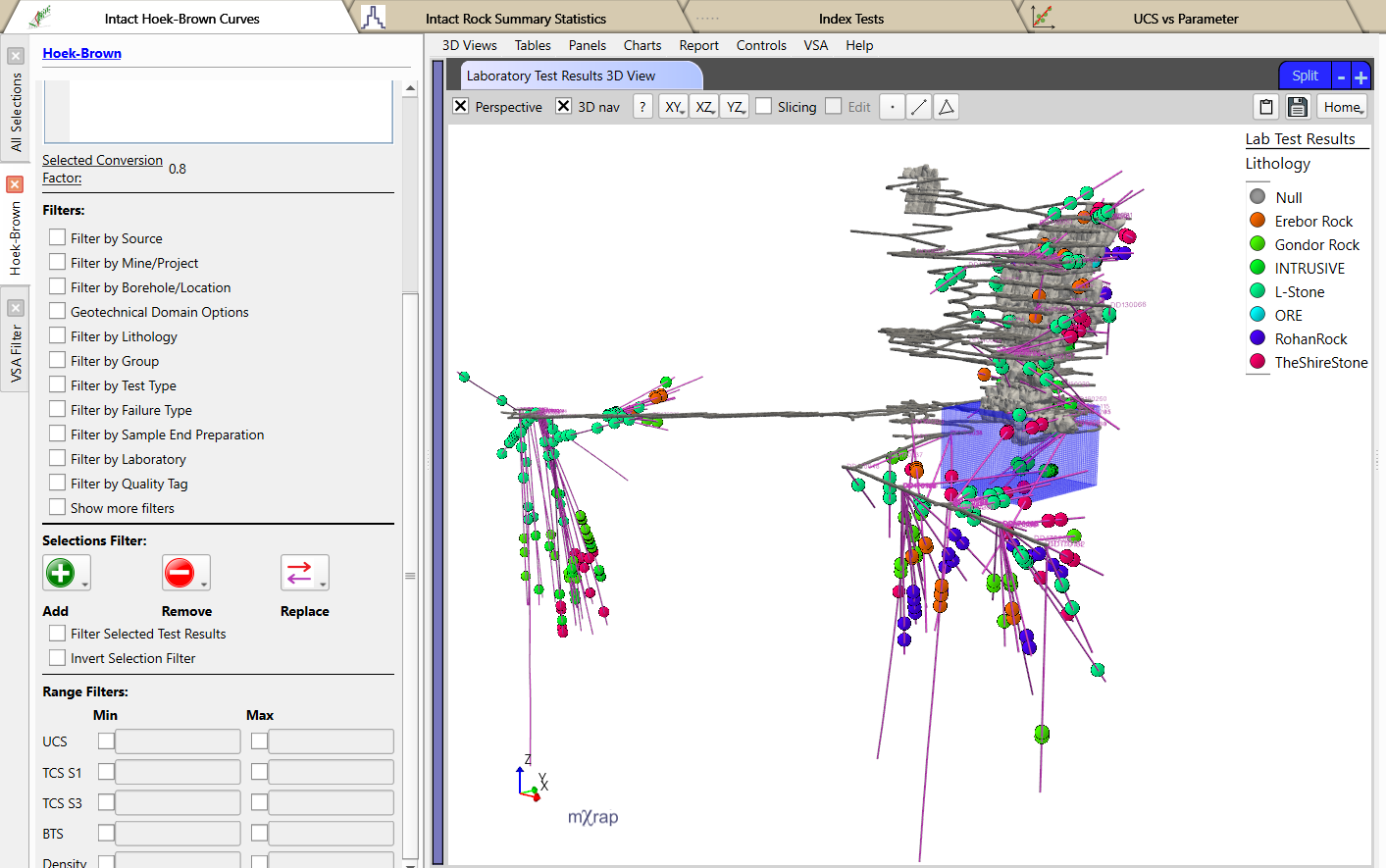Click the UCS Min input field
Screen dimensions: 1386x868
point(178,741)
